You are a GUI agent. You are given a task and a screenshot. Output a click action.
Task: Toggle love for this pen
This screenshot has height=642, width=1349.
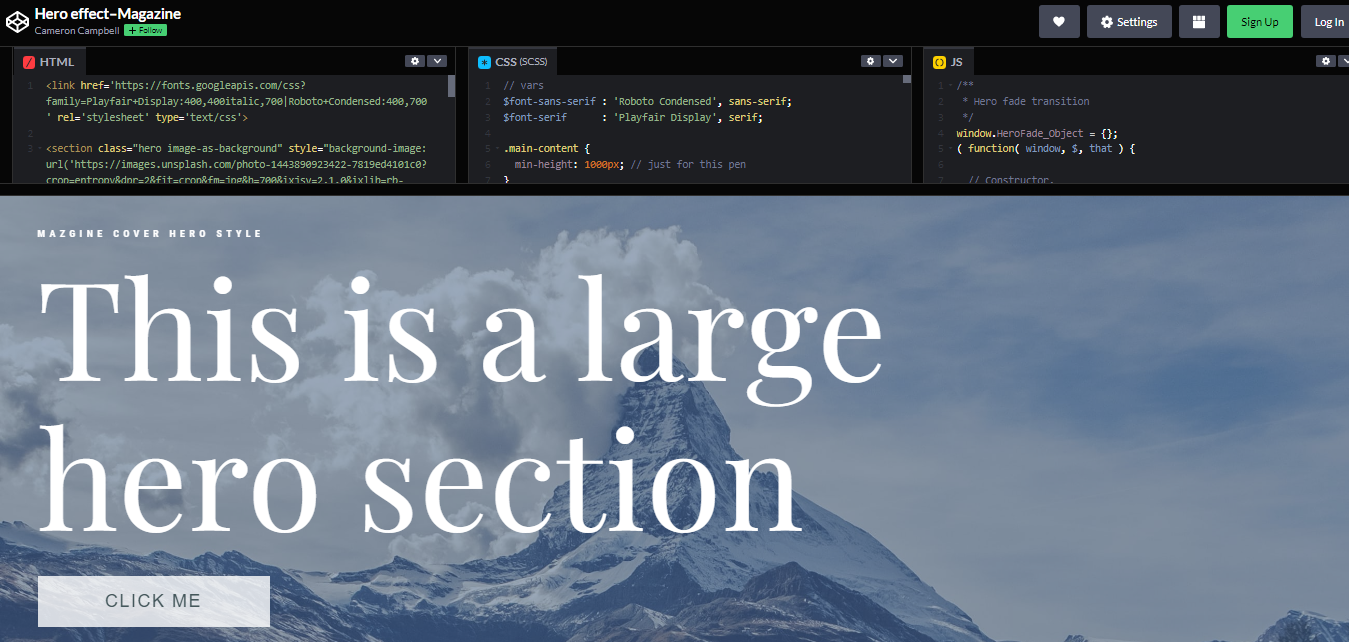pyautogui.click(x=1059, y=21)
